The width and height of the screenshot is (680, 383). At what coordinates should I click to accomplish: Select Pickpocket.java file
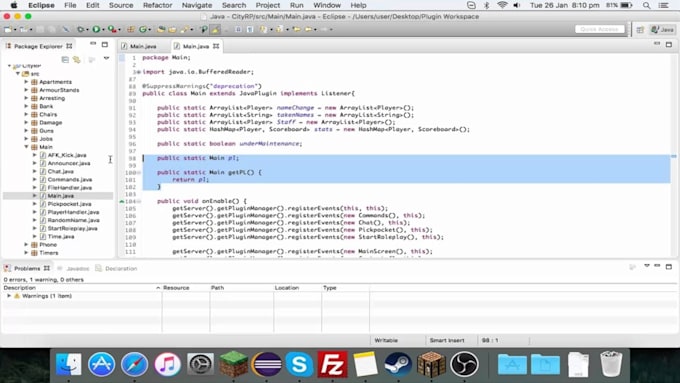[x=69, y=204]
